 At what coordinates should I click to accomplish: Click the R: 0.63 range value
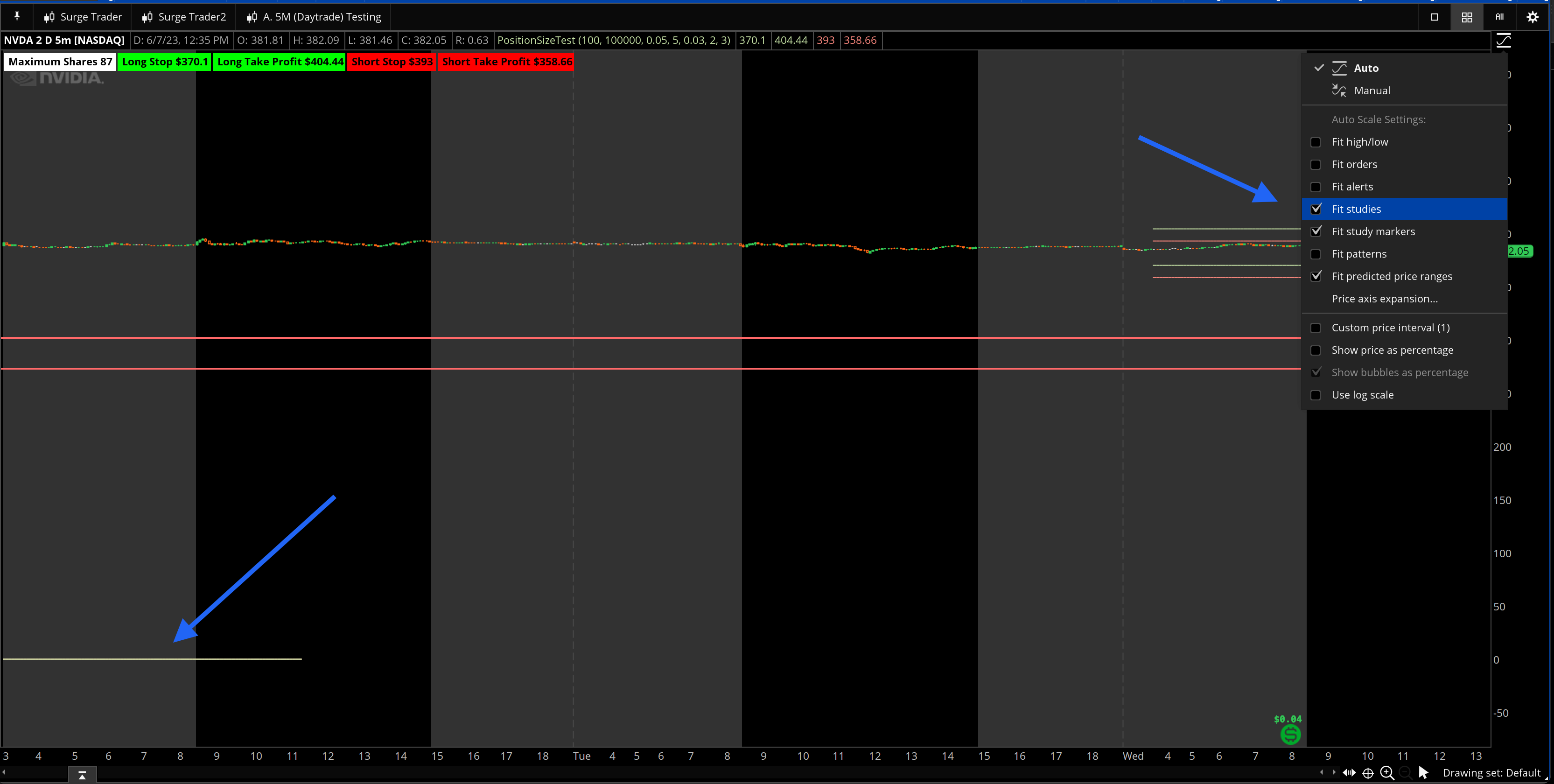click(x=472, y=41)
